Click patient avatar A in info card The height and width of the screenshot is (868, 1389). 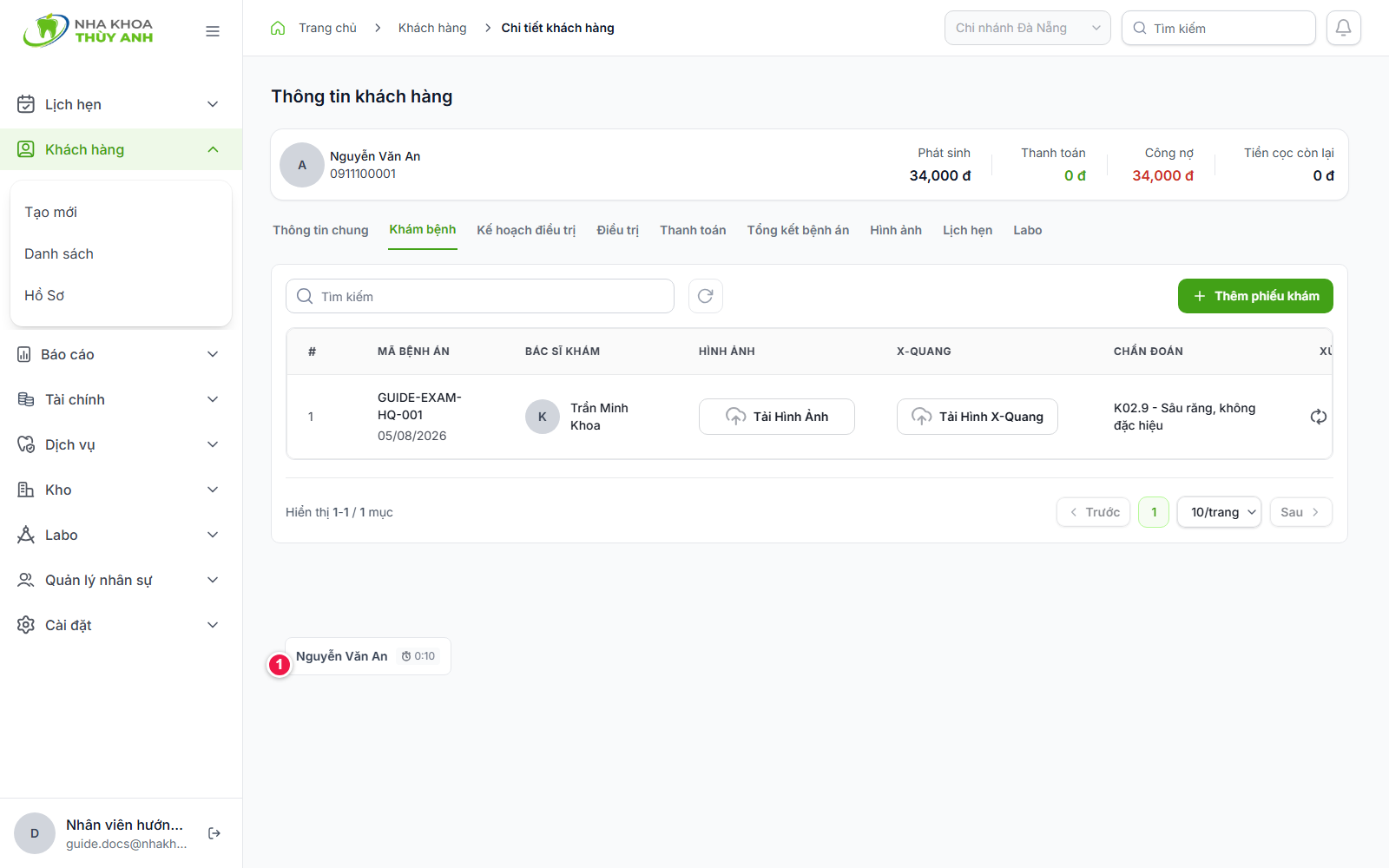tap(302, 165)
